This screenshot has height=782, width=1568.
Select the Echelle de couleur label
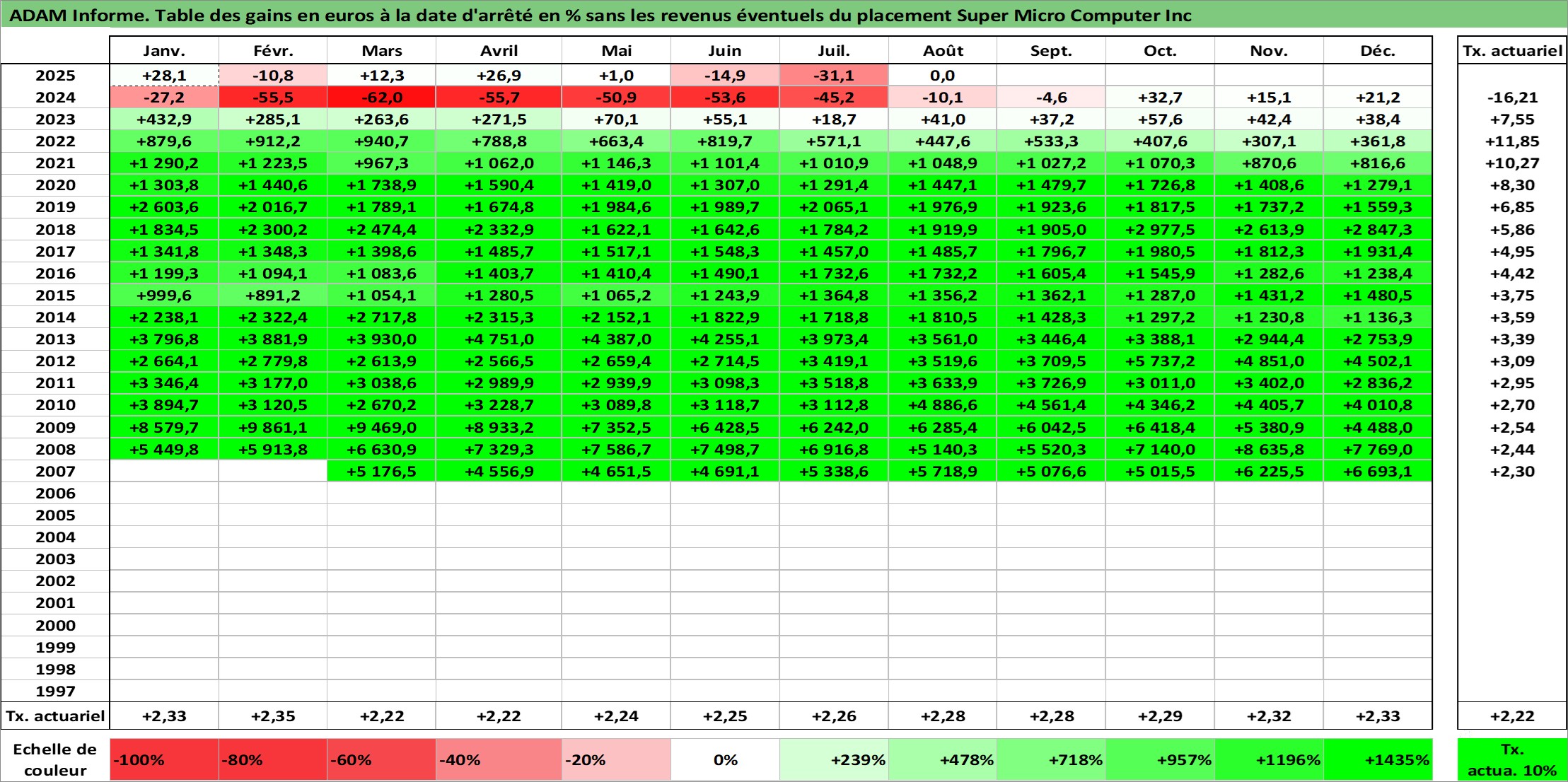tap(55, 760)
